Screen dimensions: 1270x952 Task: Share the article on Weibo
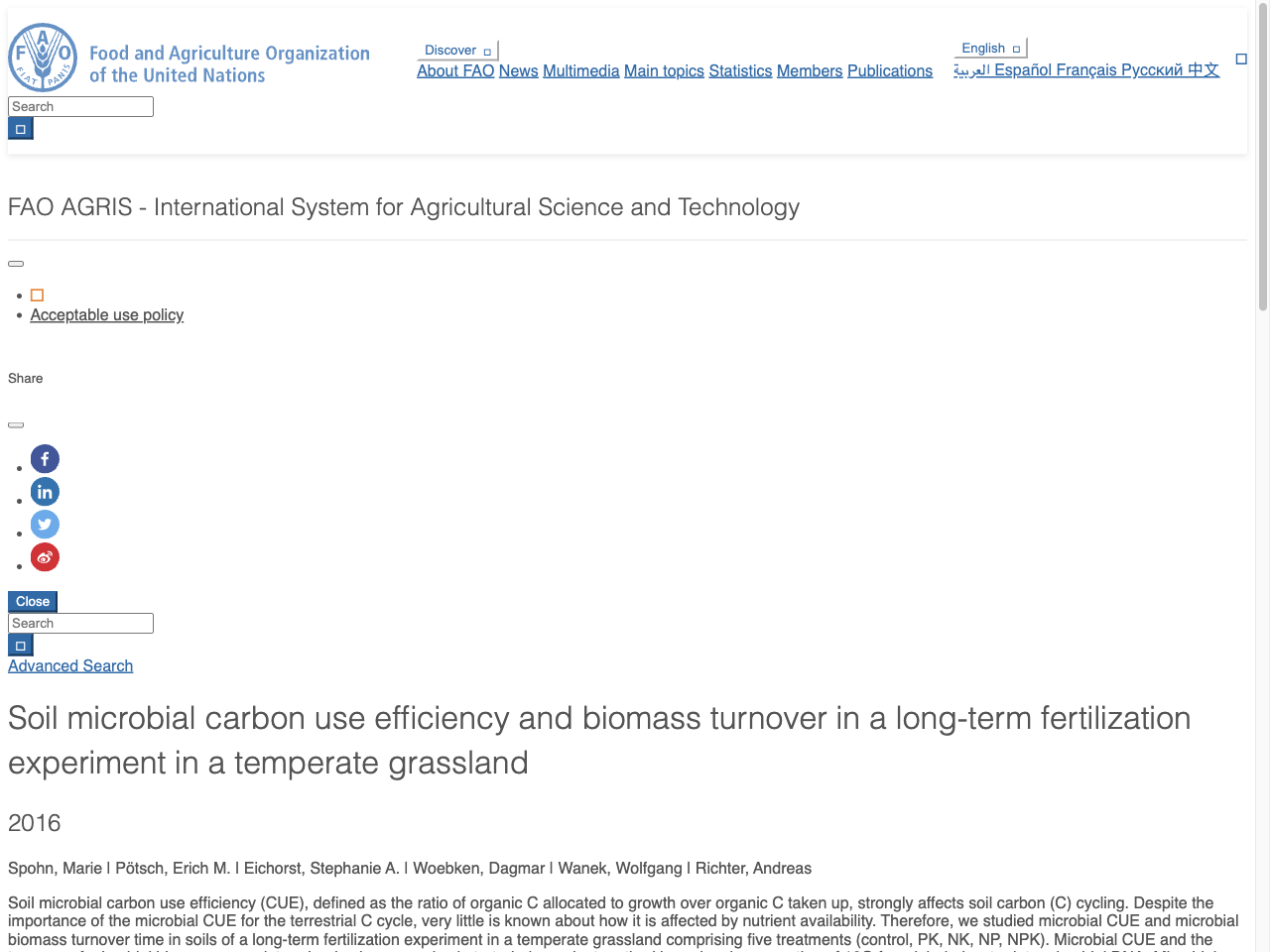45,557
